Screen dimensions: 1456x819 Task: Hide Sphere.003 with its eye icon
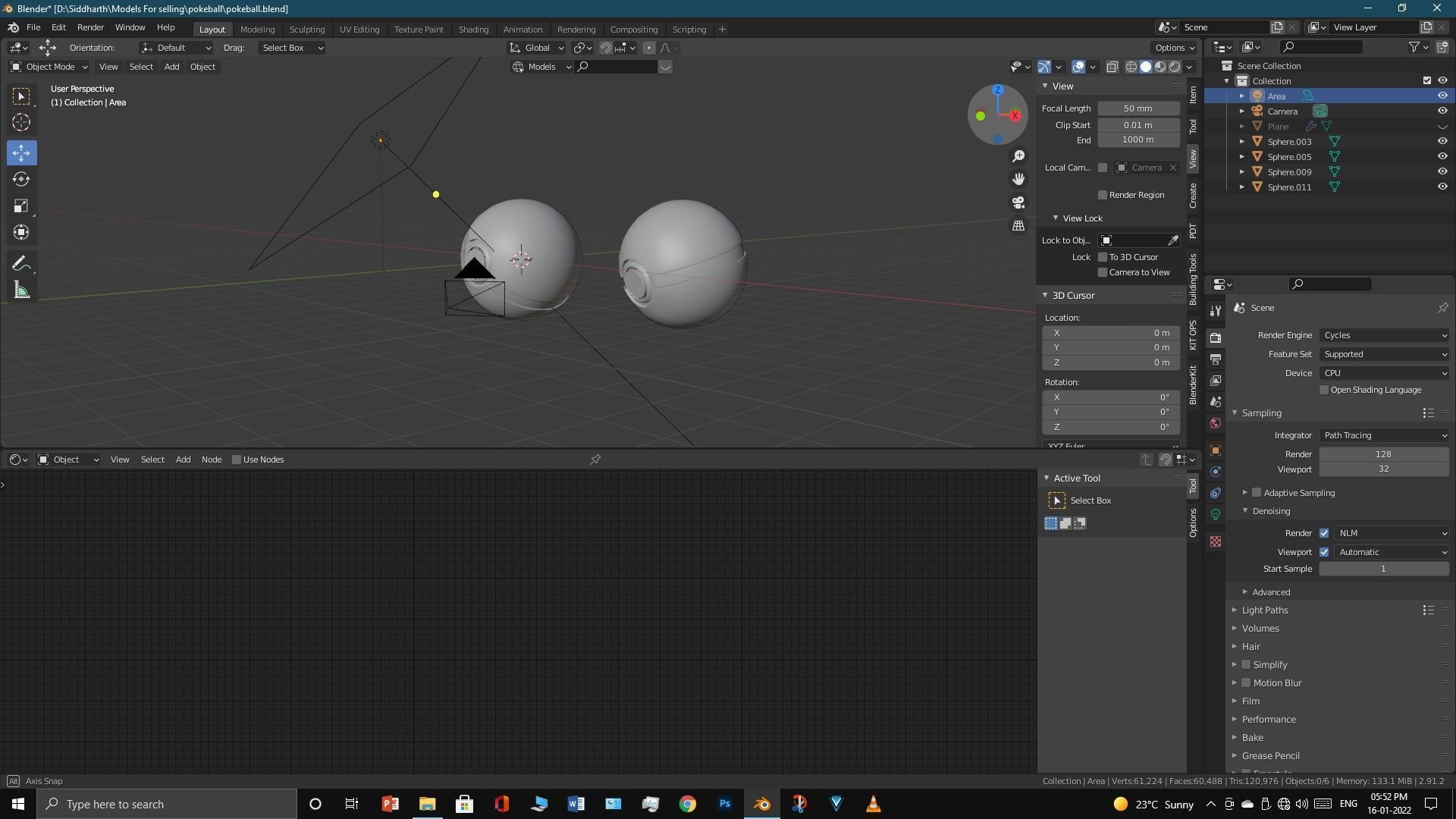[1442, 141]
